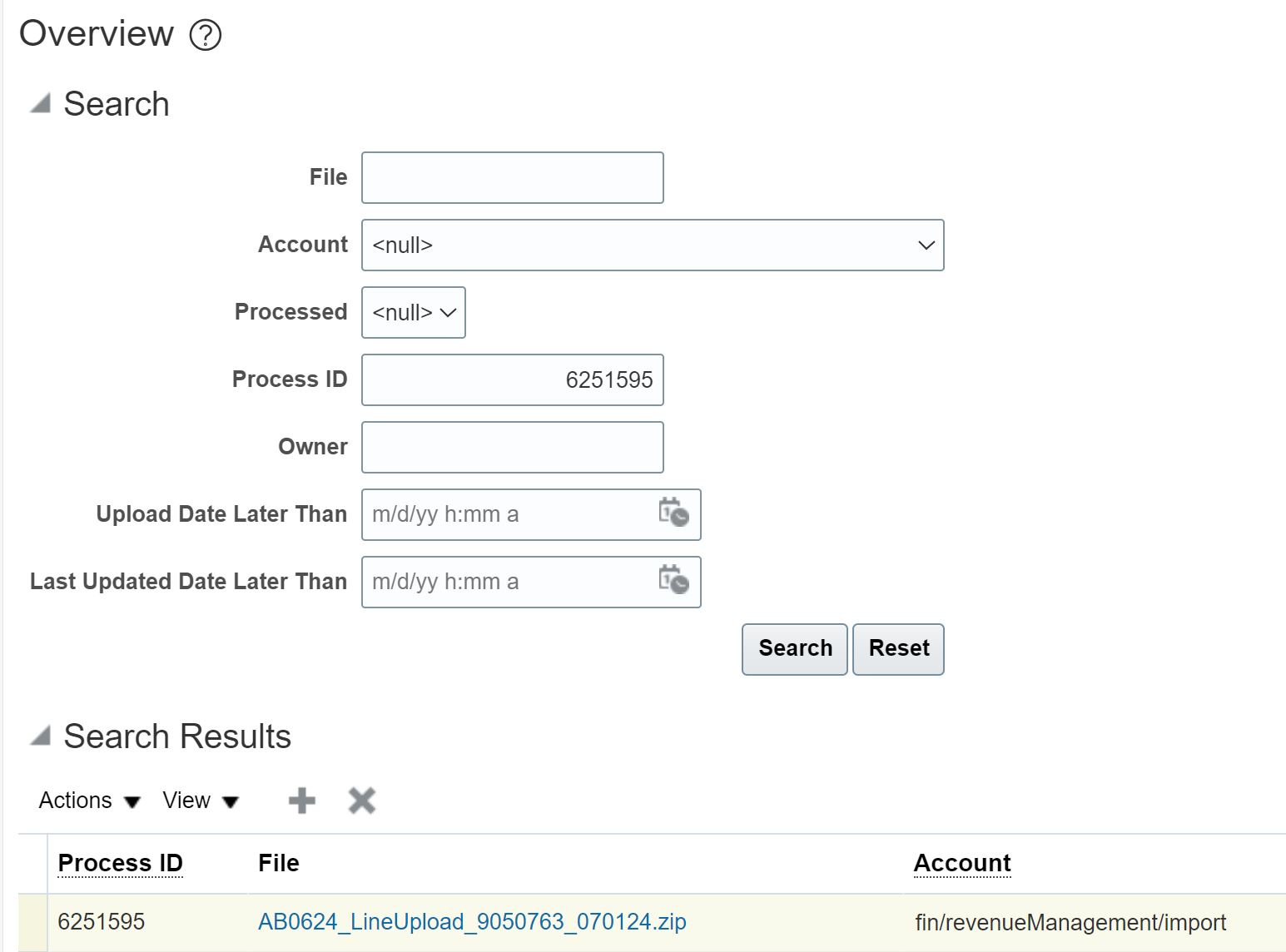The height and width of the screenshot is (952, 1286).
Task: Open the Last Updated Date Later Than calendar
Action: click(675, 582)
